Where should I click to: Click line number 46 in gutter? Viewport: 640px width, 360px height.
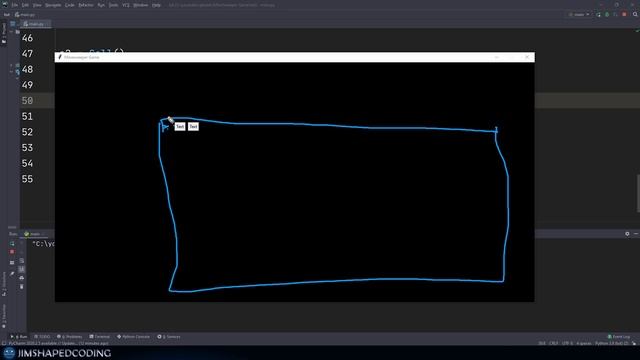(27, 38)
